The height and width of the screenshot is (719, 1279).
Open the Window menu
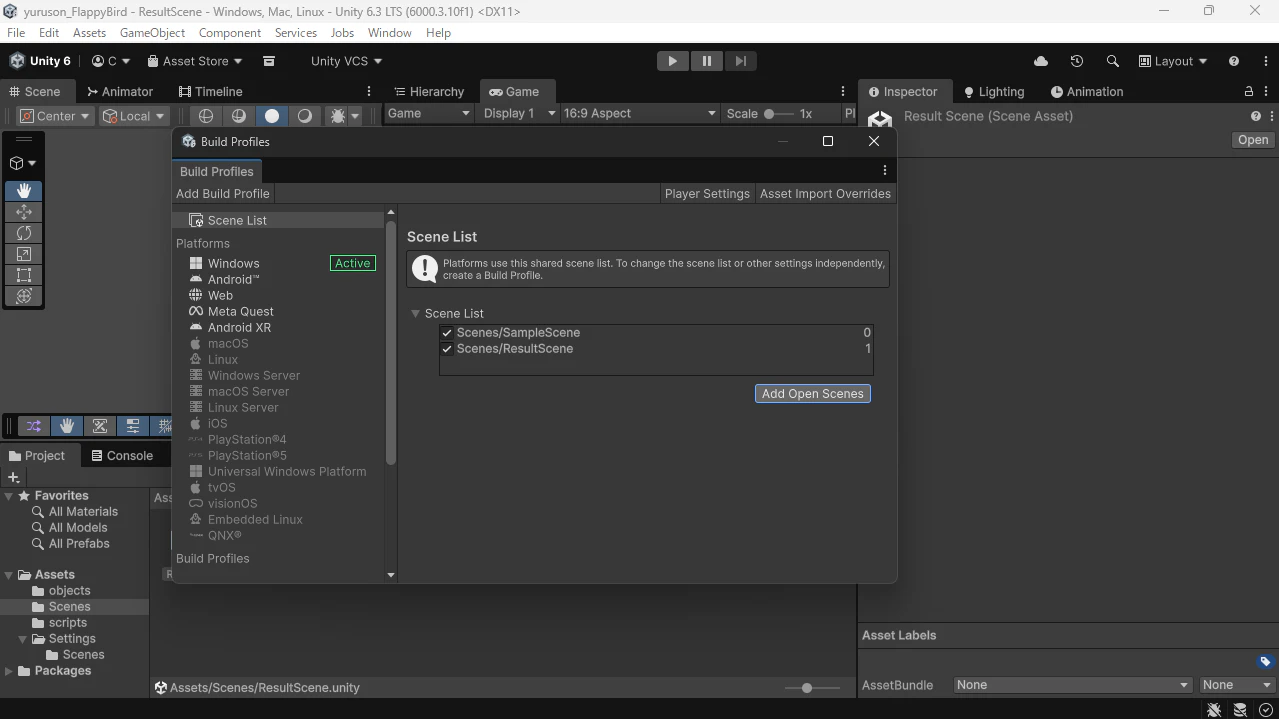pyautogui.click(x=389, y=33)
